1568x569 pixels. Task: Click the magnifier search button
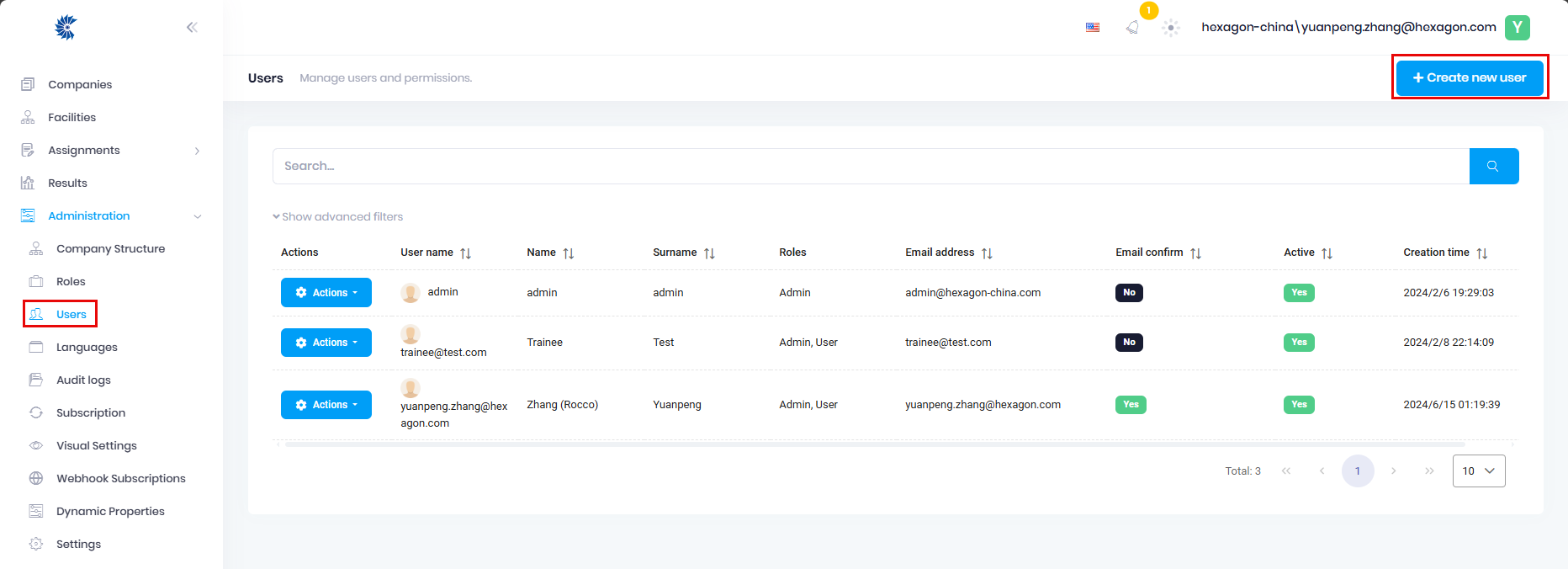1493,166
